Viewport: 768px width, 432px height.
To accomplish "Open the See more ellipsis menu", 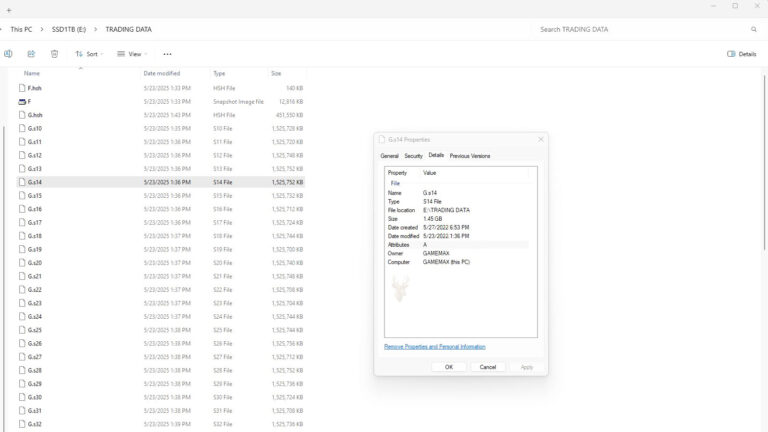I will (x=168, y=54).
